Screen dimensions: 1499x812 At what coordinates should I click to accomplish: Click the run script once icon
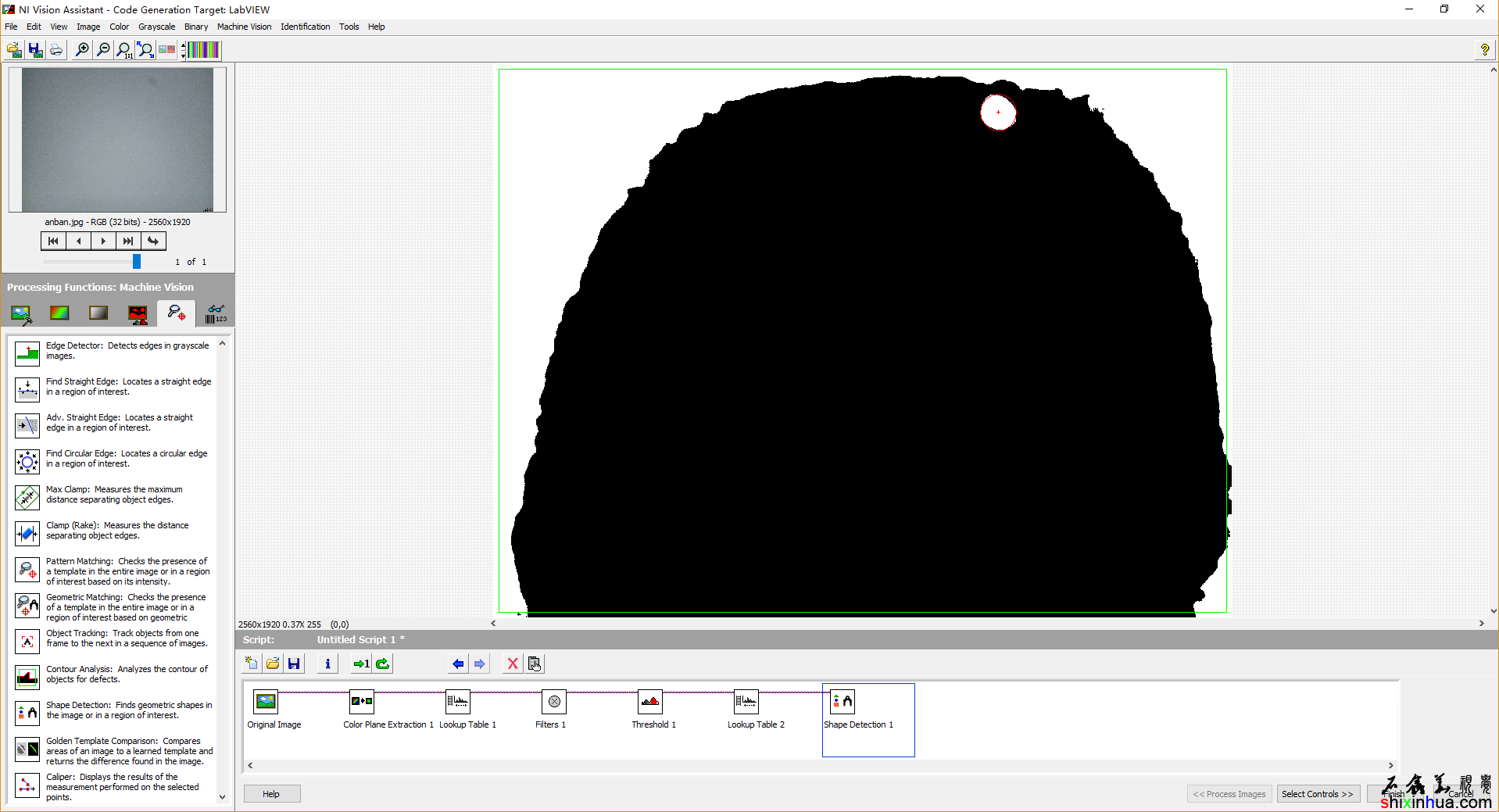[x=361, y=664]
